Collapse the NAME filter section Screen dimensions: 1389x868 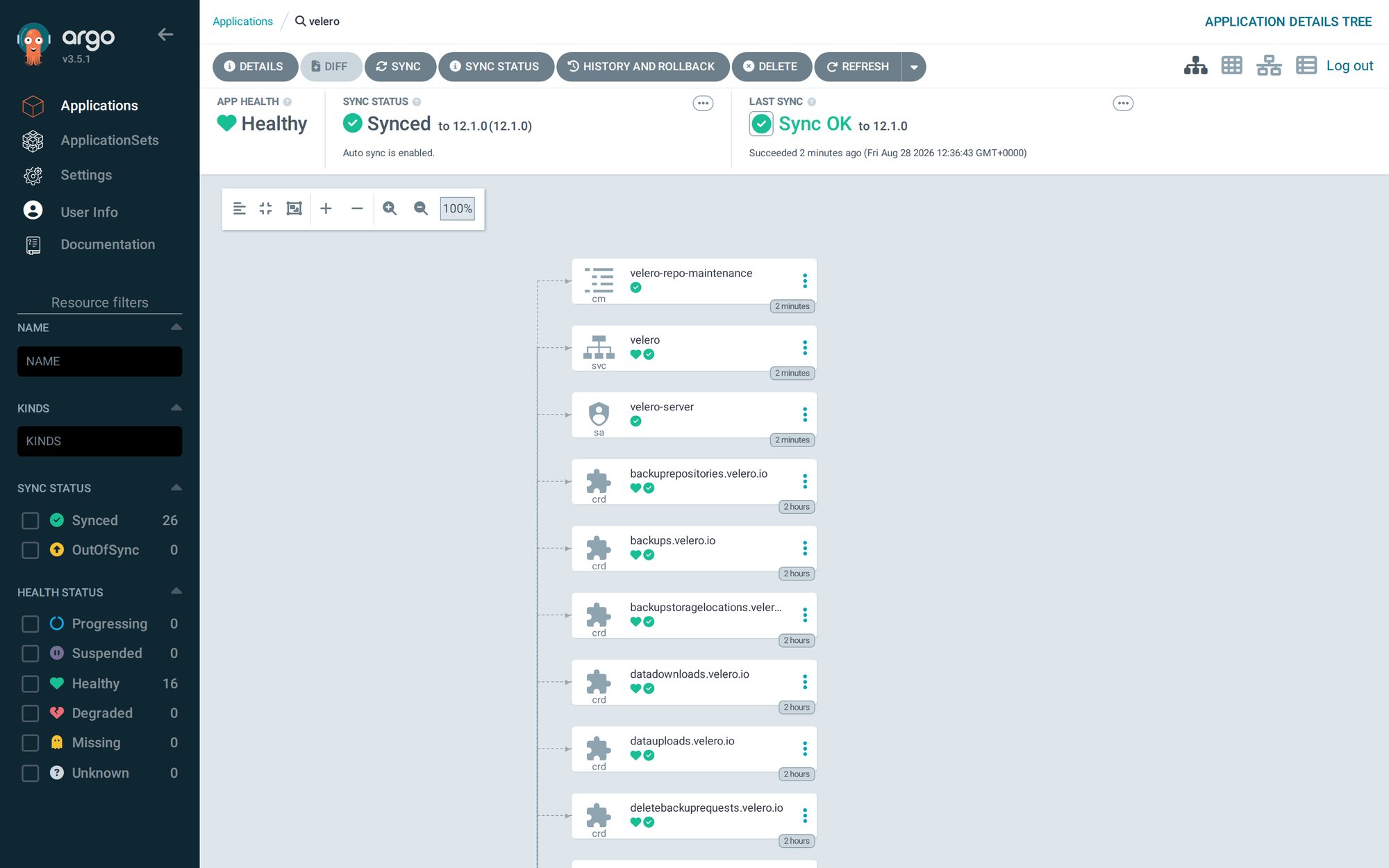click(x=176, y=327)
